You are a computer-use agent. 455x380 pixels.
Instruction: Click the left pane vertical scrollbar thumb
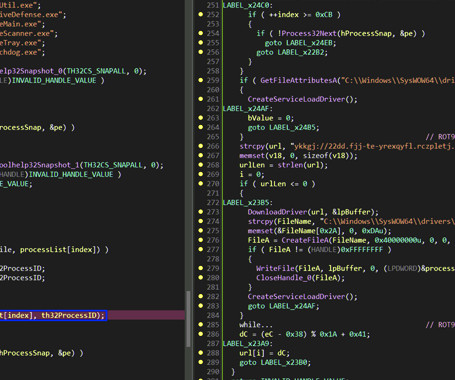tap(188, 319)
